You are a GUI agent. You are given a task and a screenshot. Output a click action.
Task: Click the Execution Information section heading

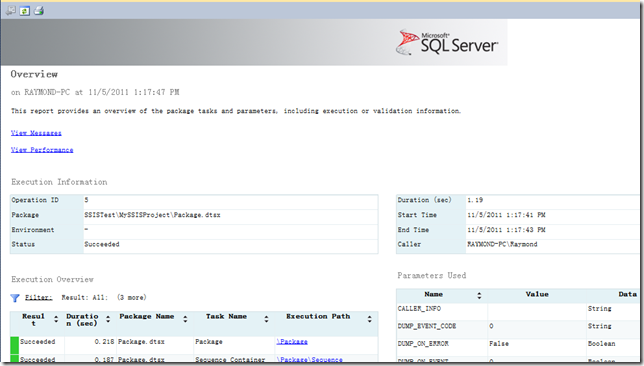(59, 182)
